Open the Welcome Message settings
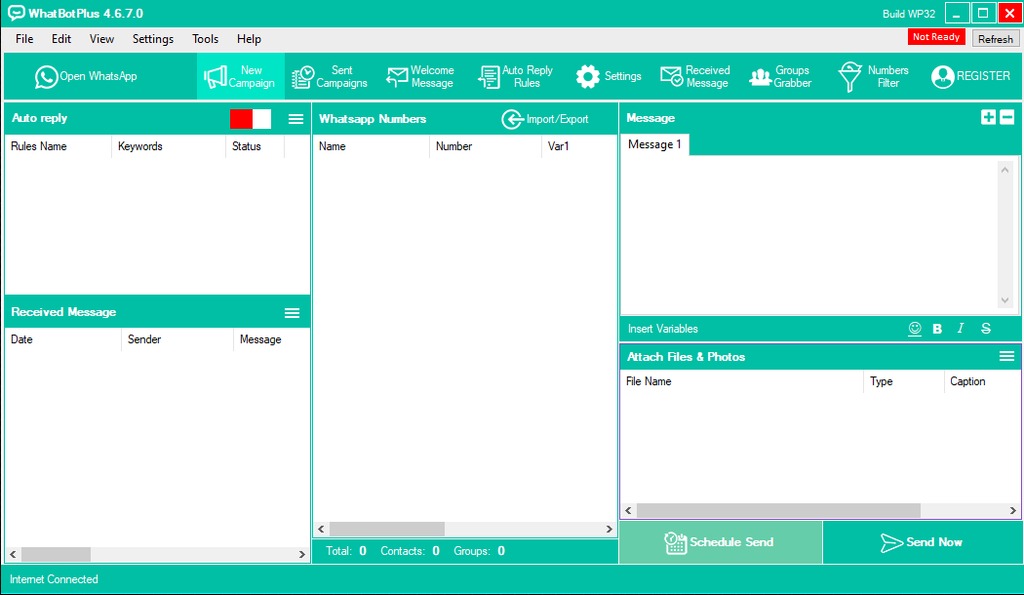This screenshot has width=1024, height=595. 420,76
